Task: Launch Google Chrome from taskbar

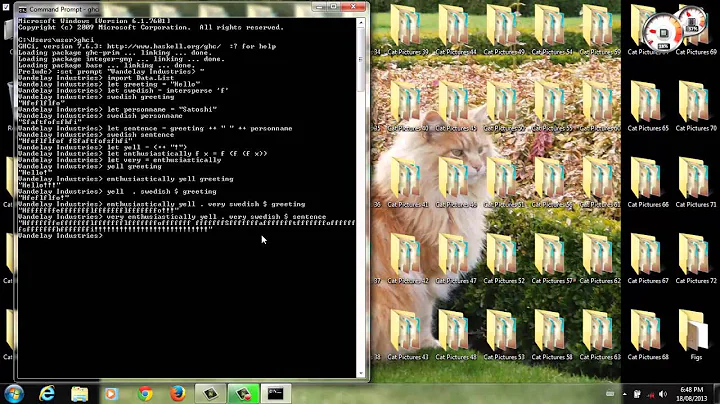Action: (145, 394)
